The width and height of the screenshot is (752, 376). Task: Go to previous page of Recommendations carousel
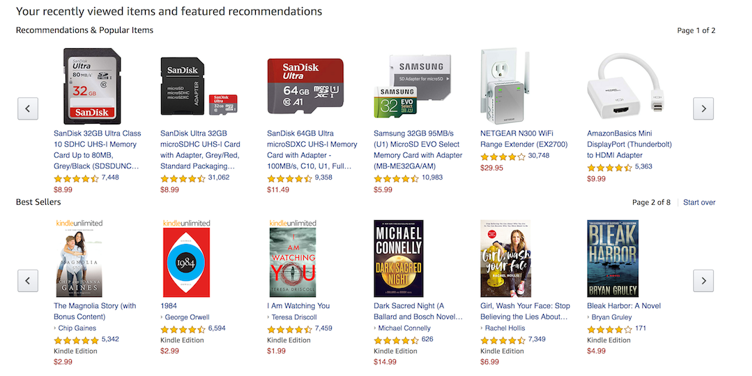[x=28, y=108]
